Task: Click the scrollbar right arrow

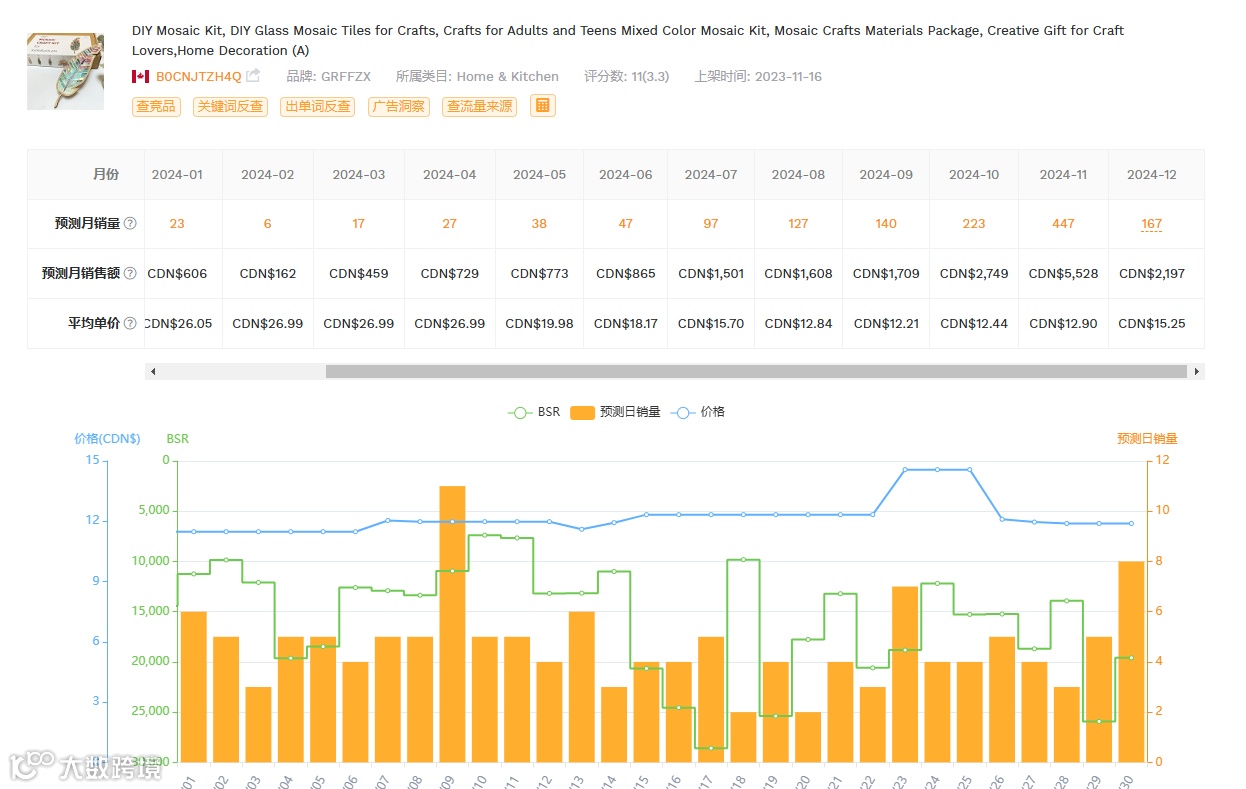Action: 1196,371
